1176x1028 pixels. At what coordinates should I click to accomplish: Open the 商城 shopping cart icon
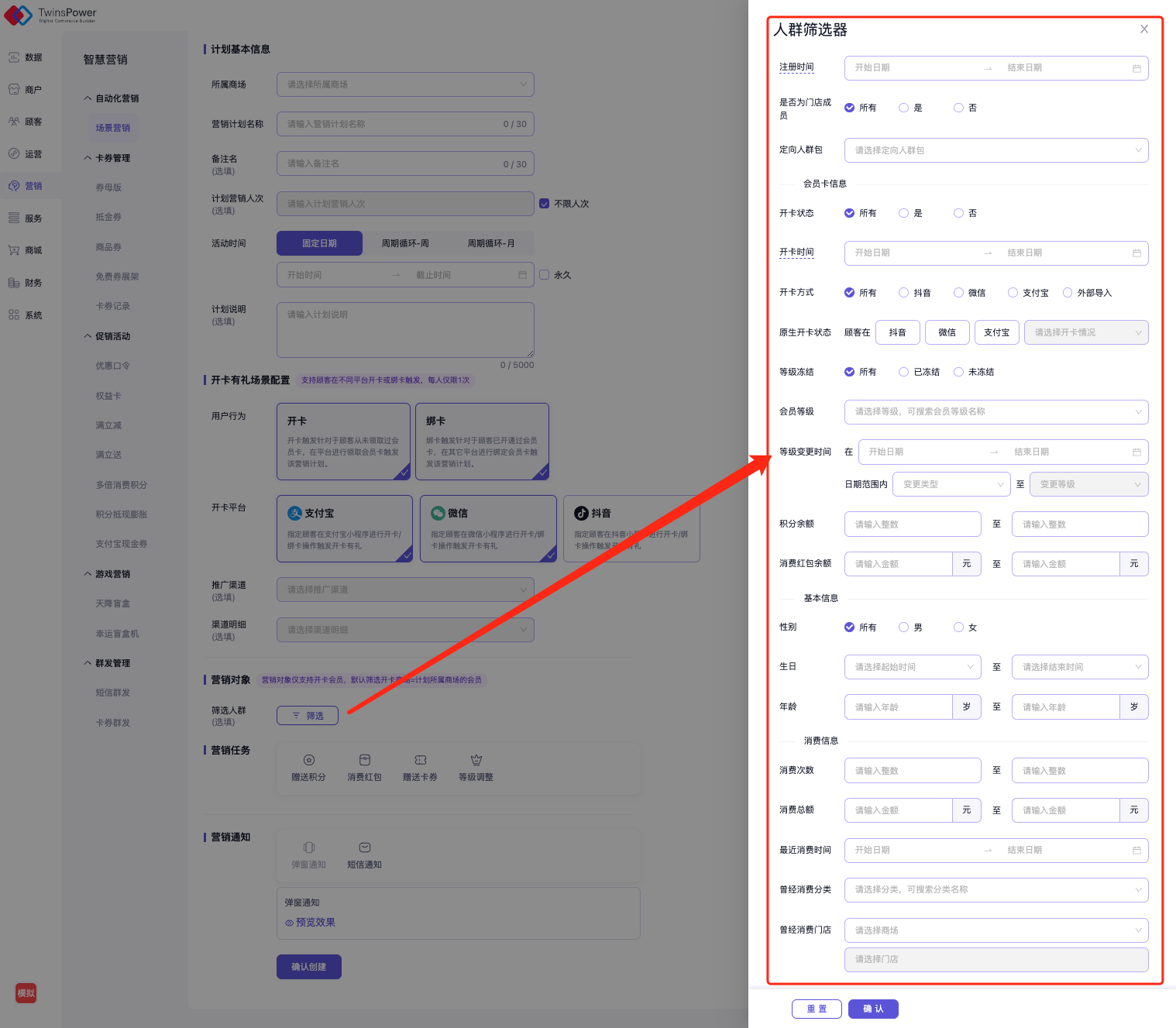point(14,250)
